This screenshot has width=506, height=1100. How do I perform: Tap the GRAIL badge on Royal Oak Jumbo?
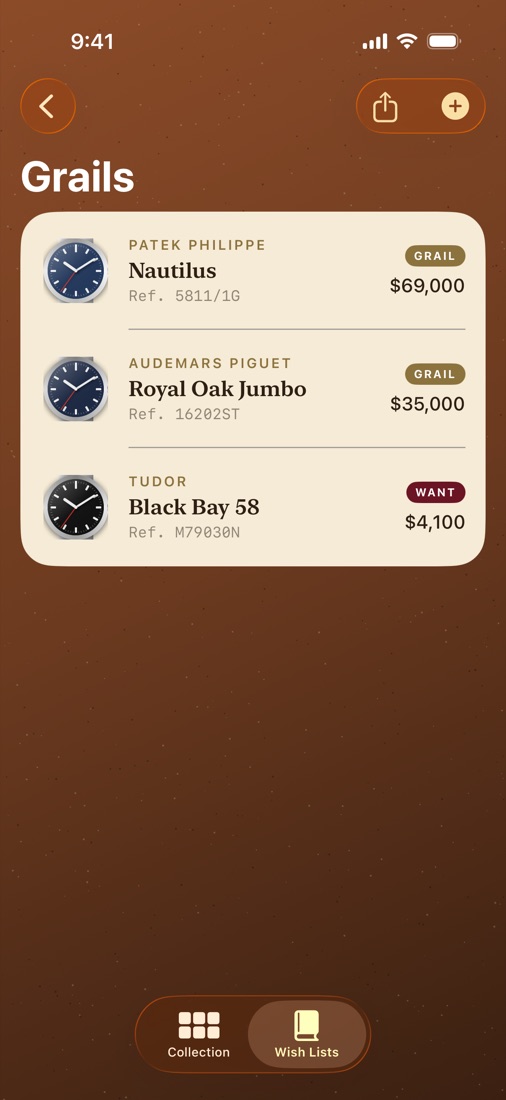point(435,374)
